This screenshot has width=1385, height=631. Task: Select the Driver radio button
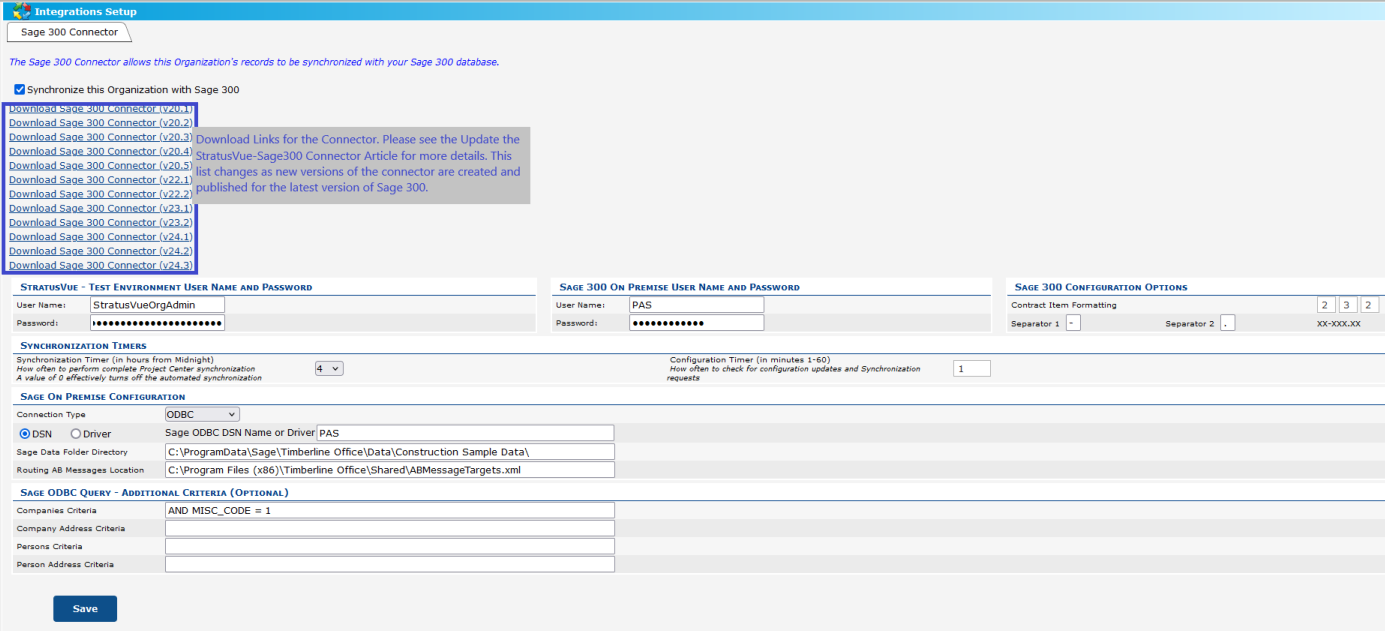[76, 434]
